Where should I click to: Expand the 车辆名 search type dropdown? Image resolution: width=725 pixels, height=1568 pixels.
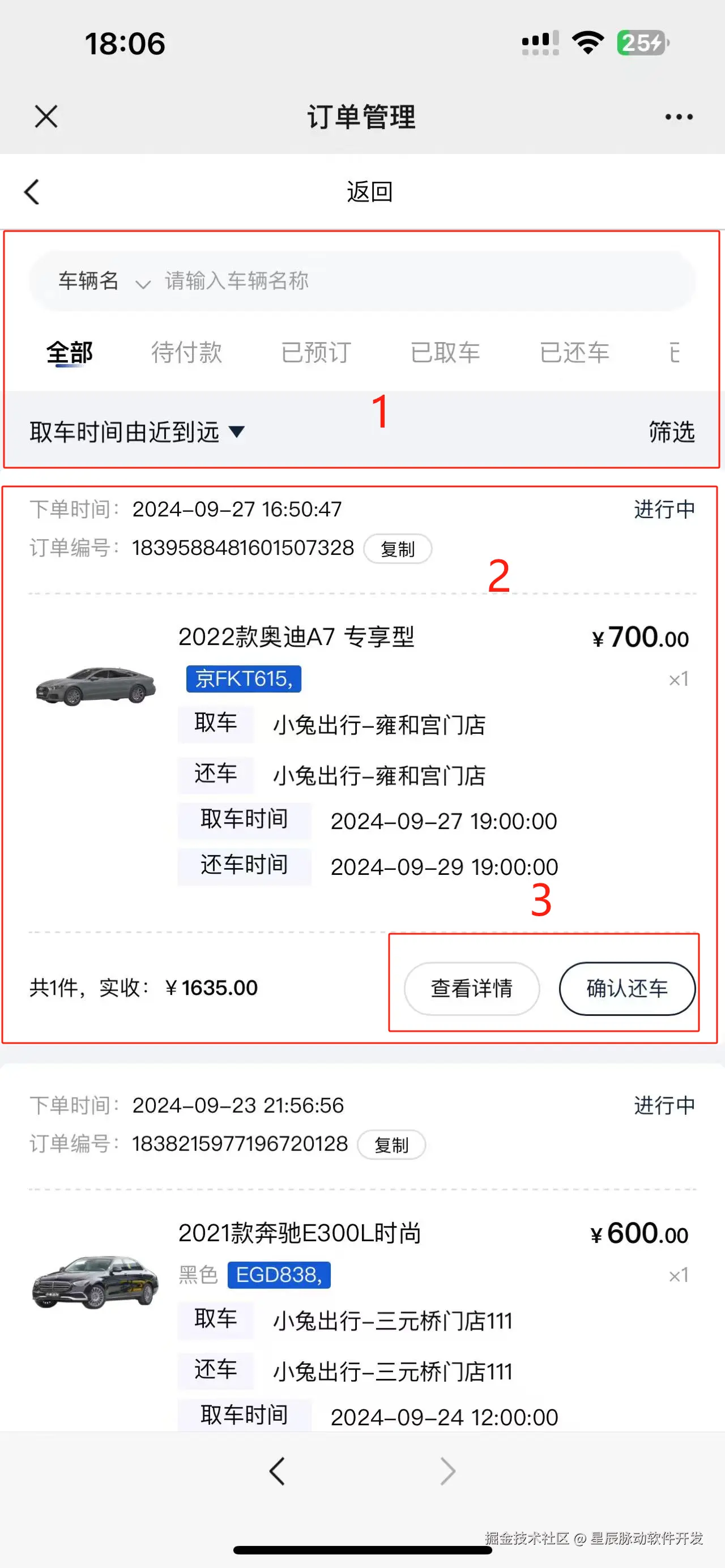click(x=104, y=281)
